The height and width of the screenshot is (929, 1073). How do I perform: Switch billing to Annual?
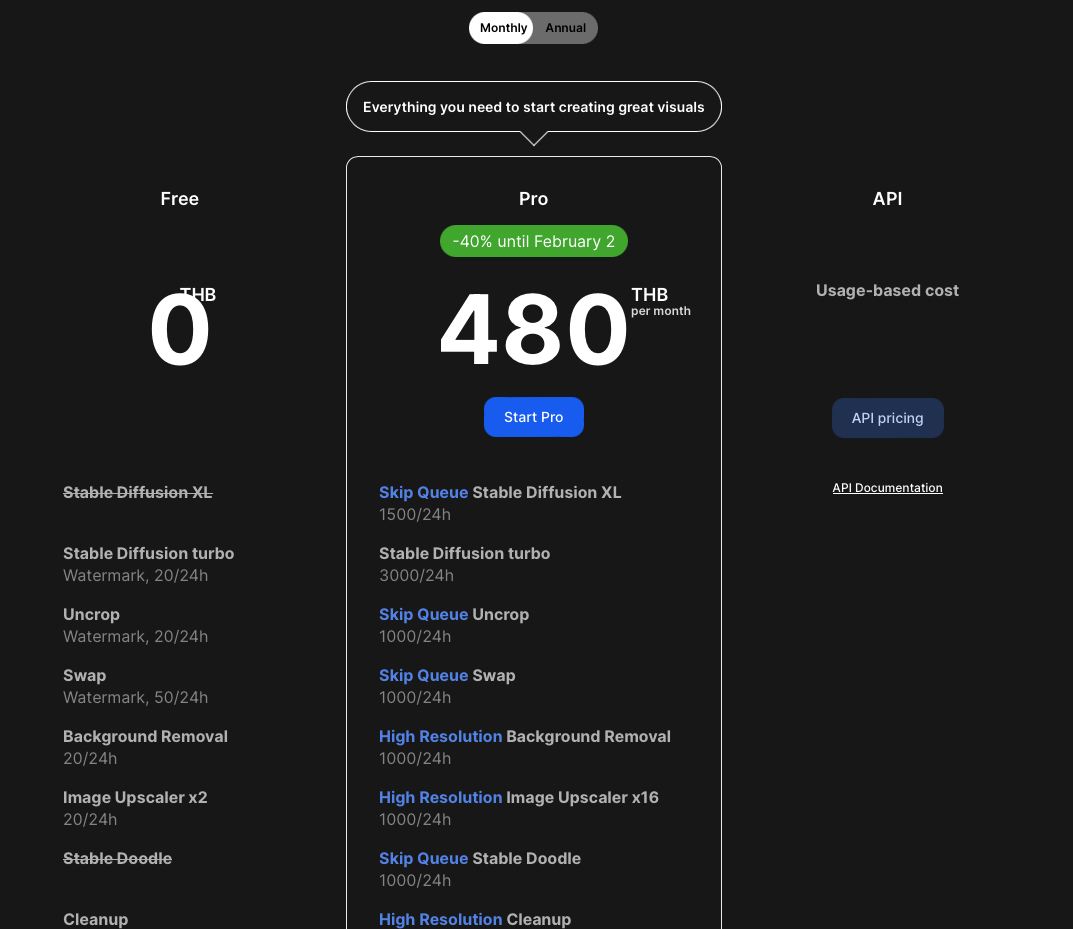click(x=565, y=28)
